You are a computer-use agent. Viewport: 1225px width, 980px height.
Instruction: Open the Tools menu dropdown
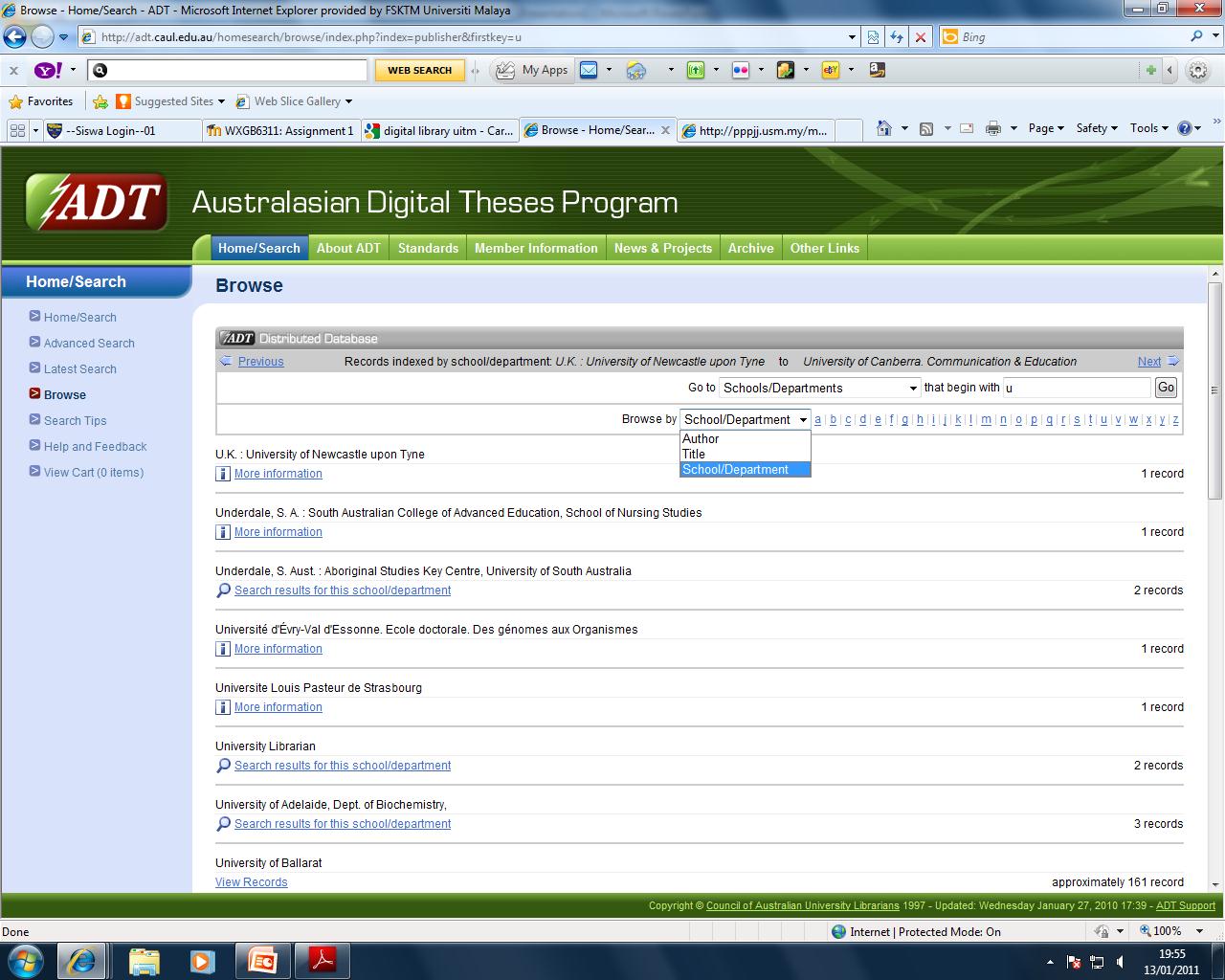[x=1149, y=128]
